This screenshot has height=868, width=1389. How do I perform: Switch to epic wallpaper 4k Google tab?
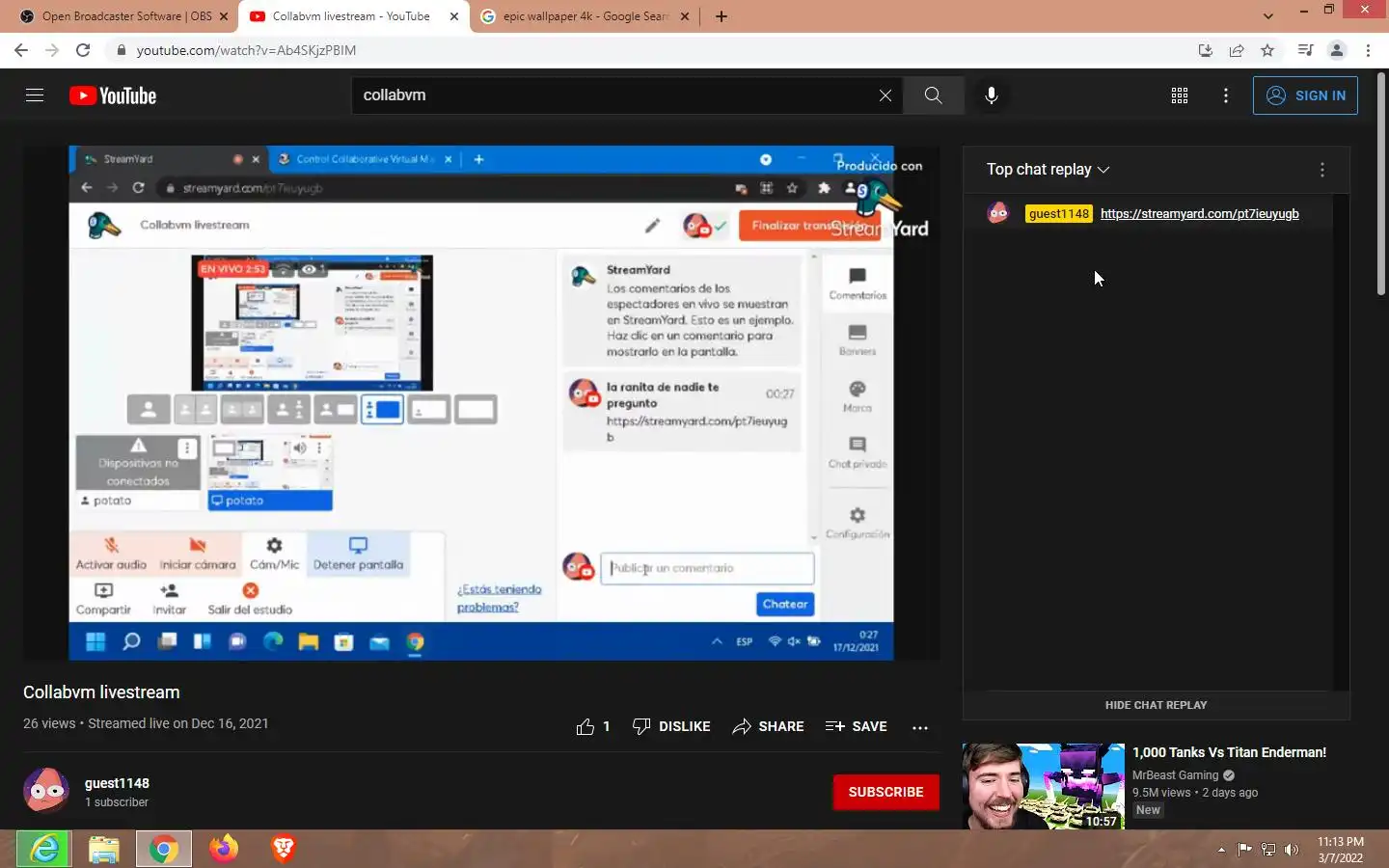coord(586,16)
